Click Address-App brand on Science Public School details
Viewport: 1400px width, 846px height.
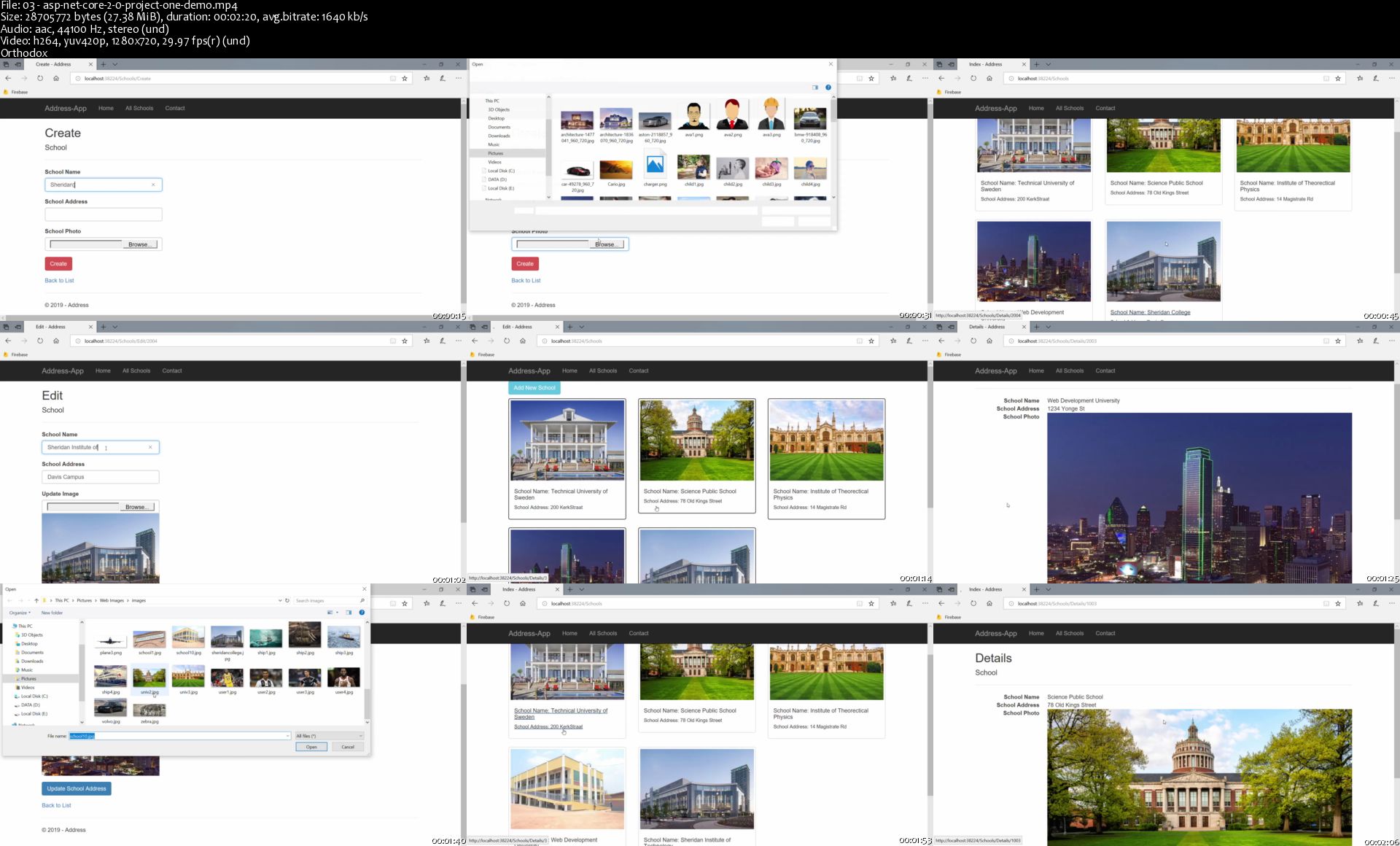tap(995, 633)
